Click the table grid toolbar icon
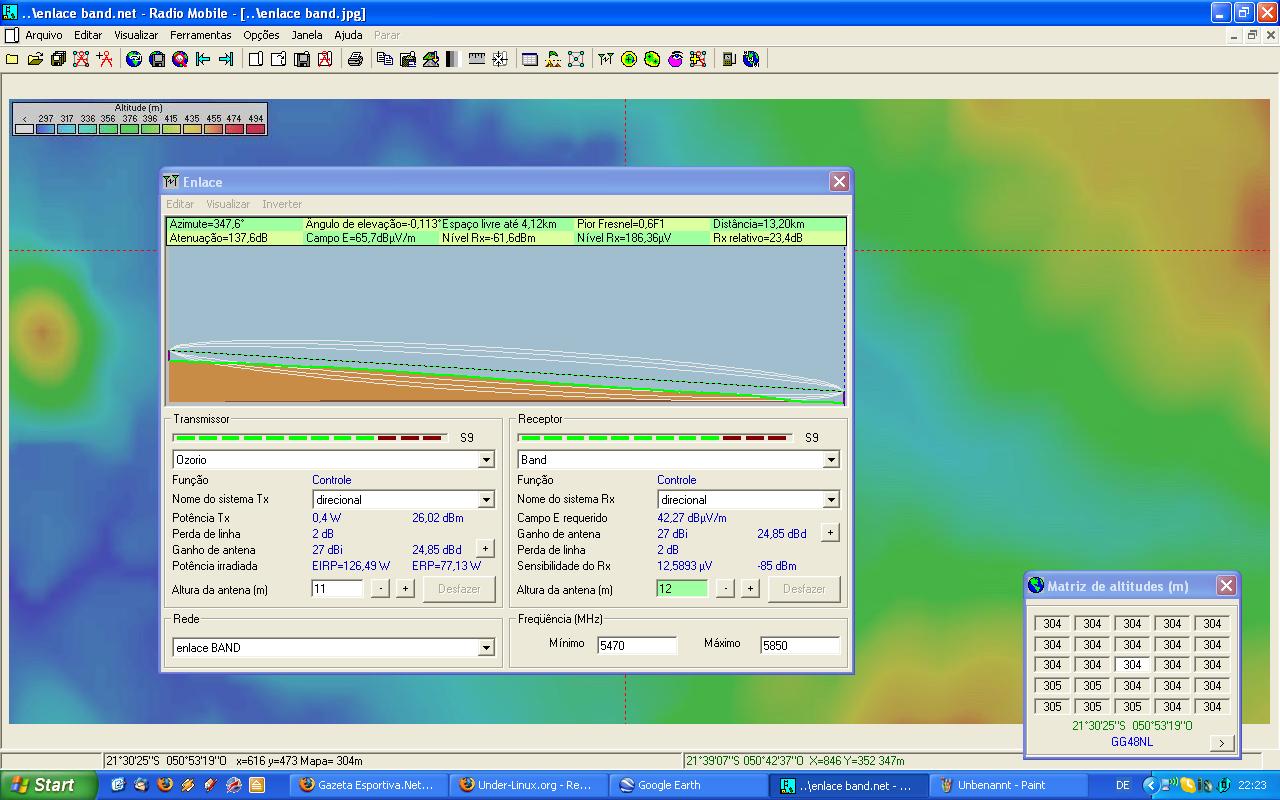1280x800 pixels. (x=530, y=60)
